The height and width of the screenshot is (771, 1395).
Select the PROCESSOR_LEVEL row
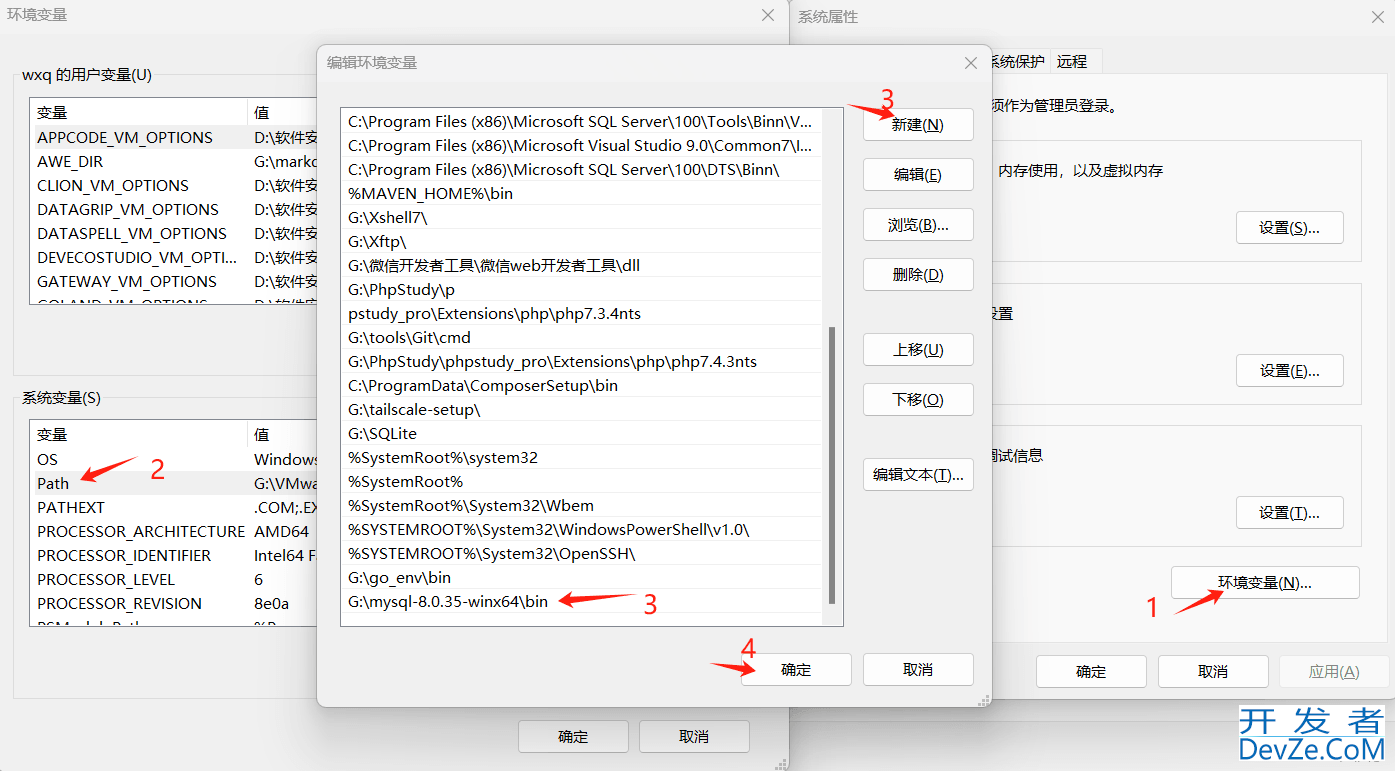point(175,580)
